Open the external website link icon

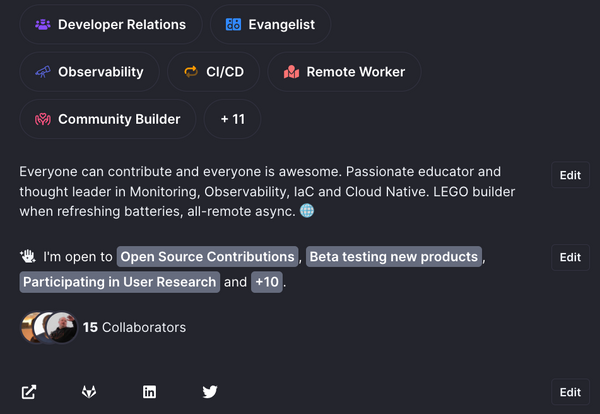coord(29,392)
